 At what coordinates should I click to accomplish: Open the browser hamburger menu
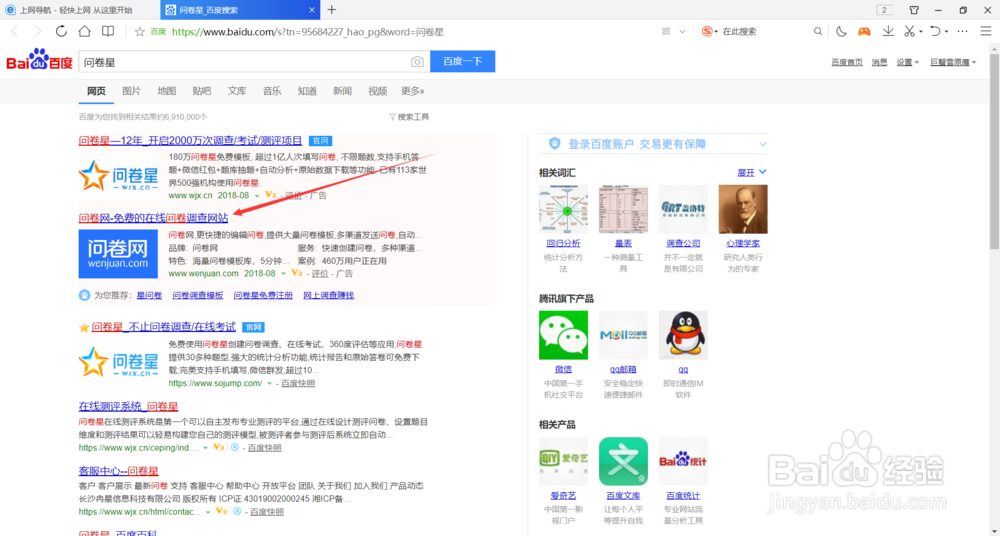tap(986, 31)
